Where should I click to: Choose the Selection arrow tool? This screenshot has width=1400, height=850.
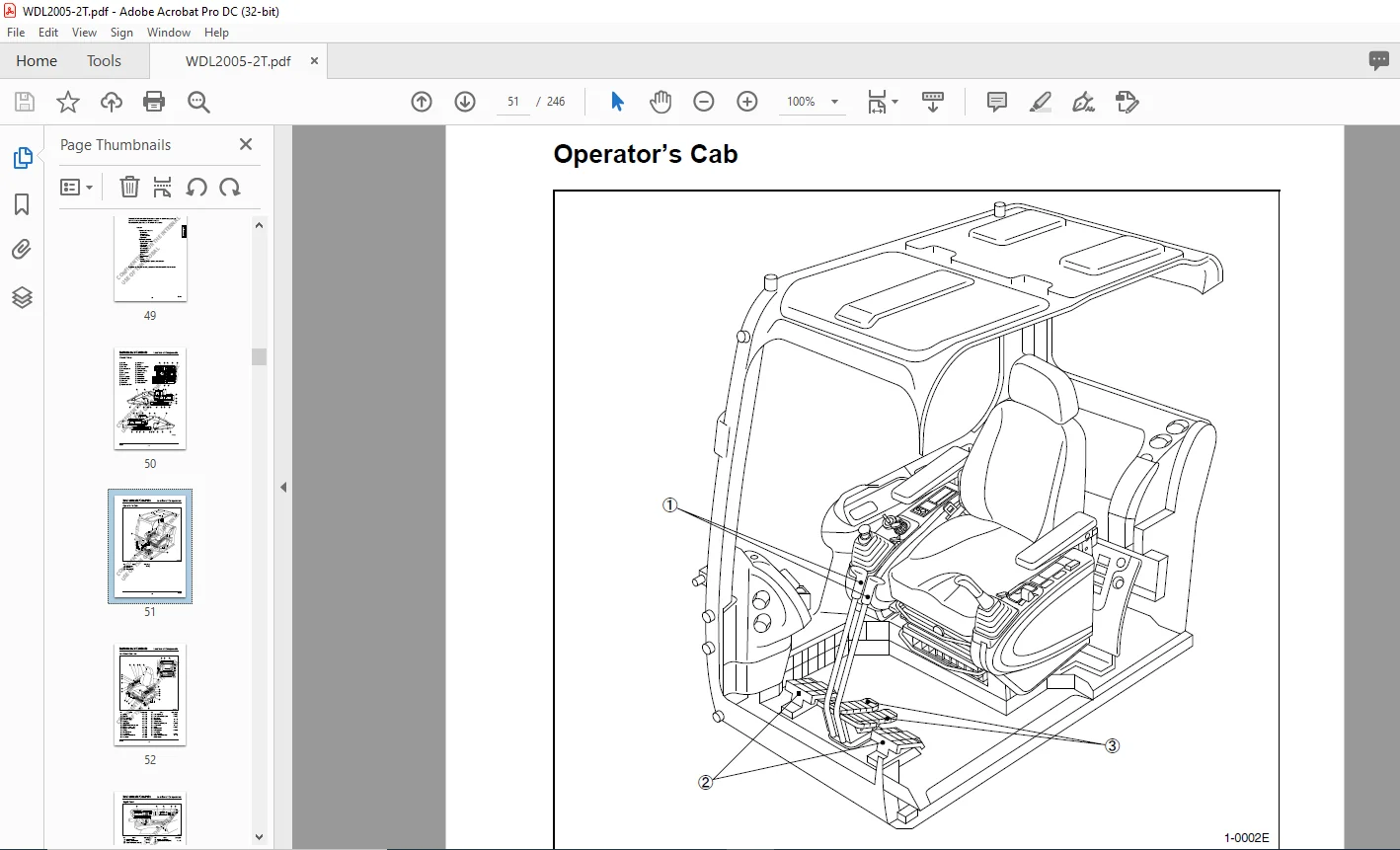point(617,102)
